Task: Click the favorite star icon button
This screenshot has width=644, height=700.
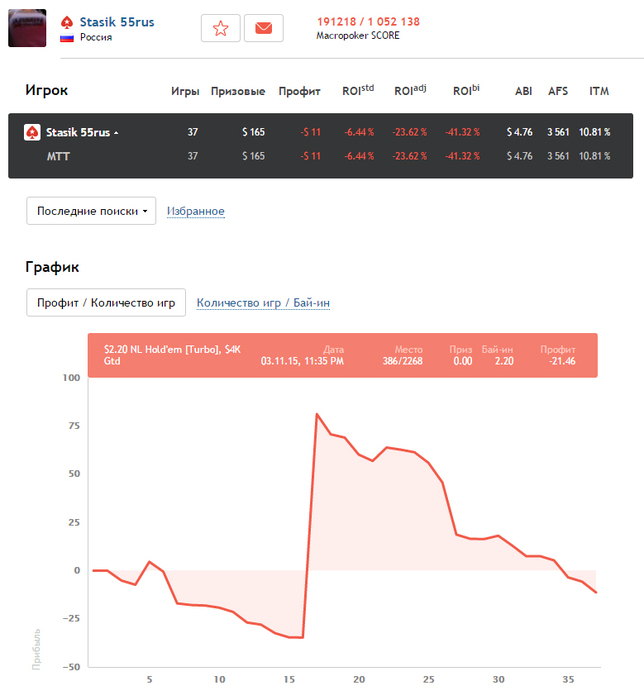Action: (x=220, y=28)
